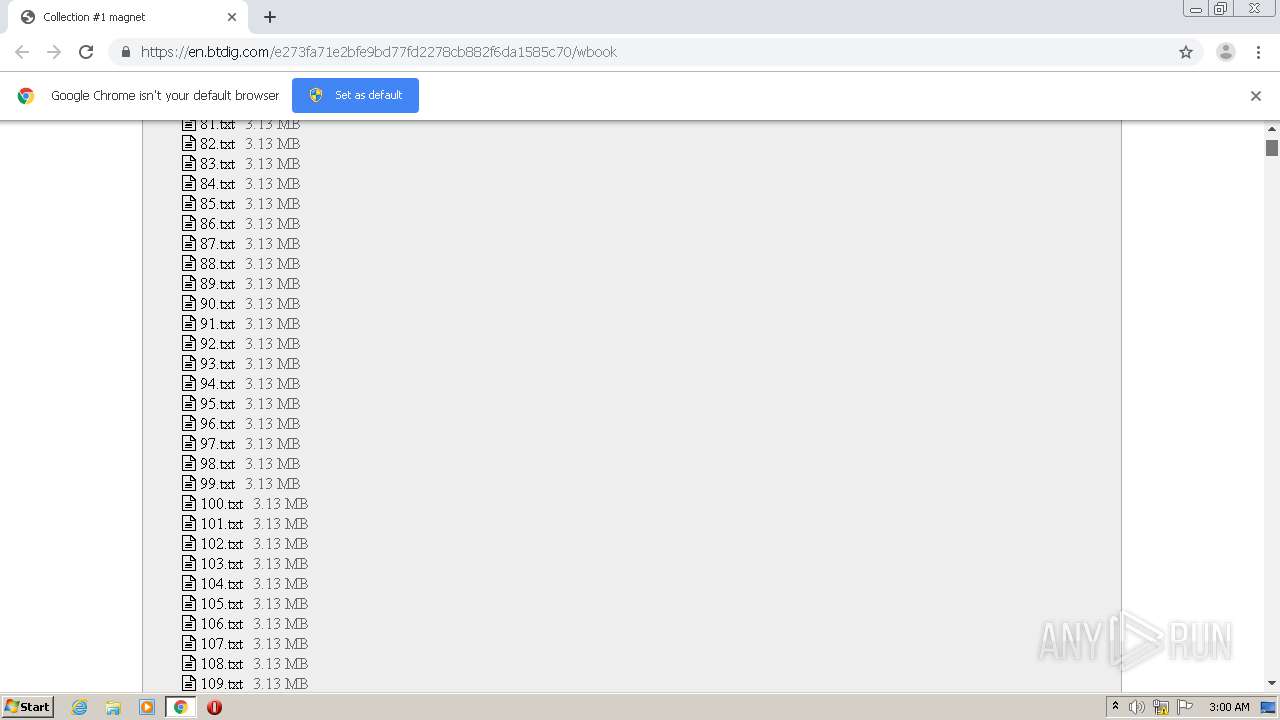The height and width of the screenshot is (720, 1280).
Task: Select the 86.txt file name
Action: [217, 224]
